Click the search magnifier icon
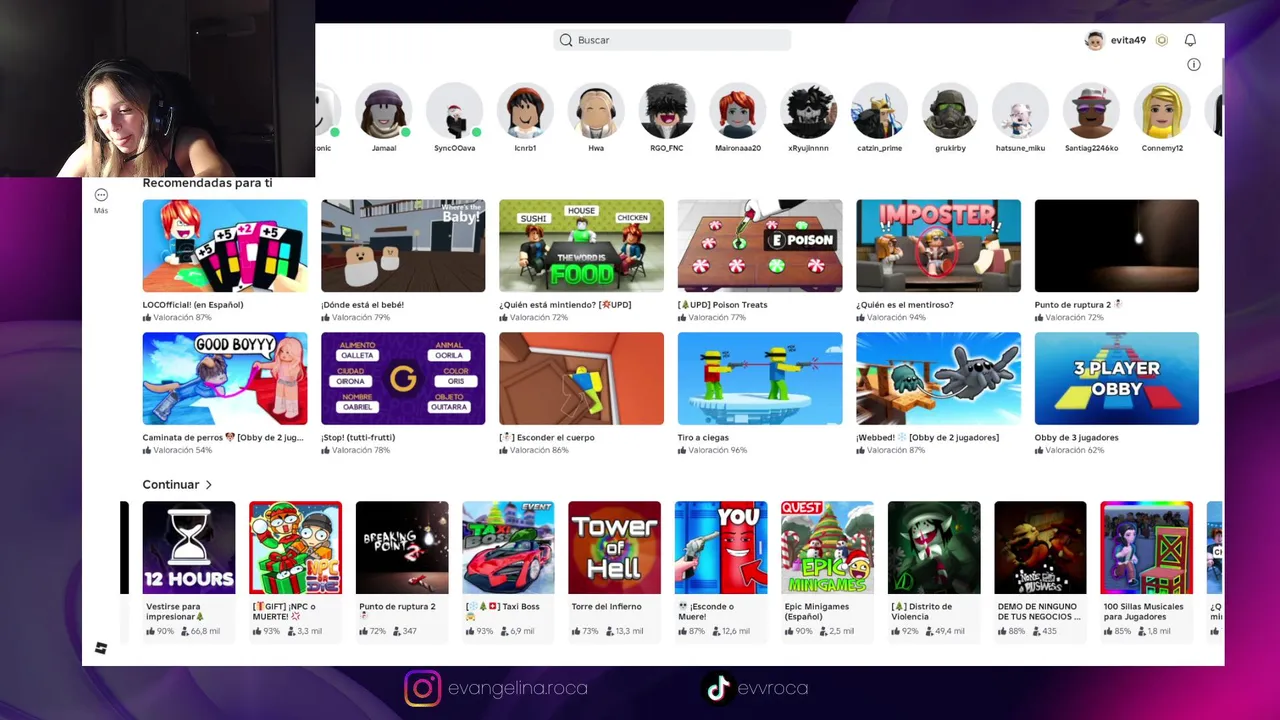The height and width of the screenshot is (720, 1280). coord(566,40)
